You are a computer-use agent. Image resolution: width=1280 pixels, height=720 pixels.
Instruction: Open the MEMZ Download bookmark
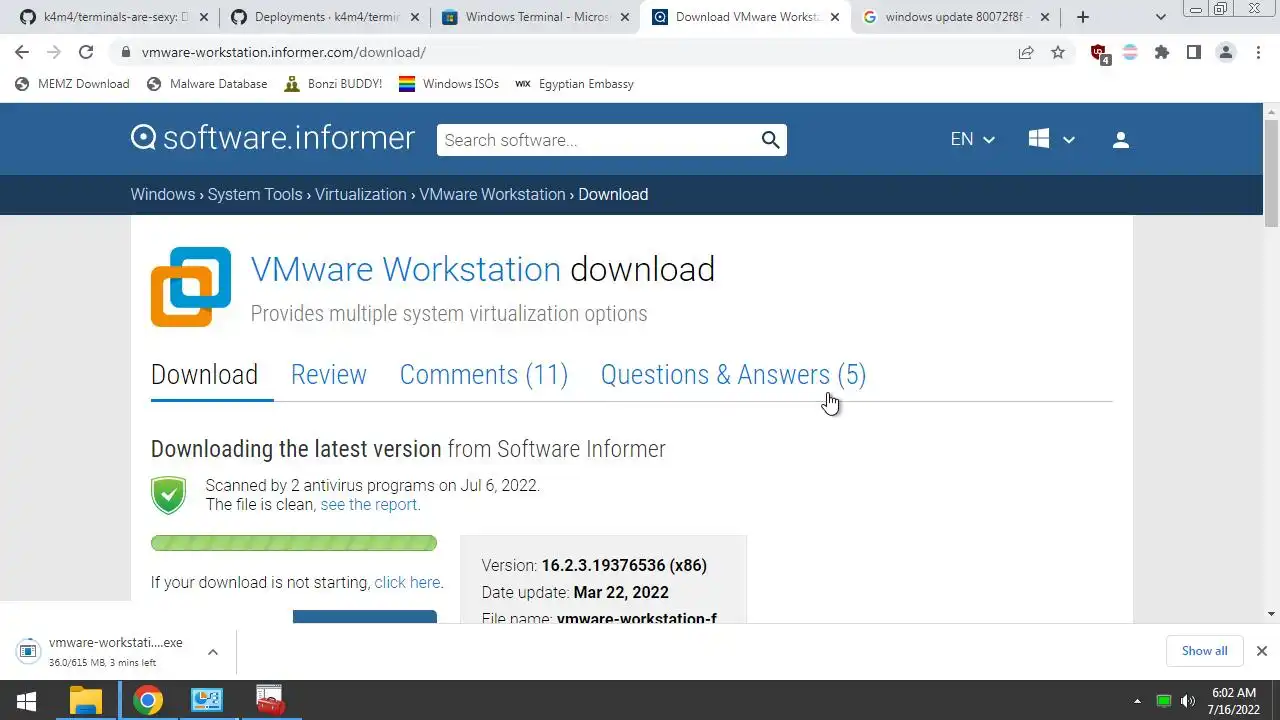tap(73, 84)
